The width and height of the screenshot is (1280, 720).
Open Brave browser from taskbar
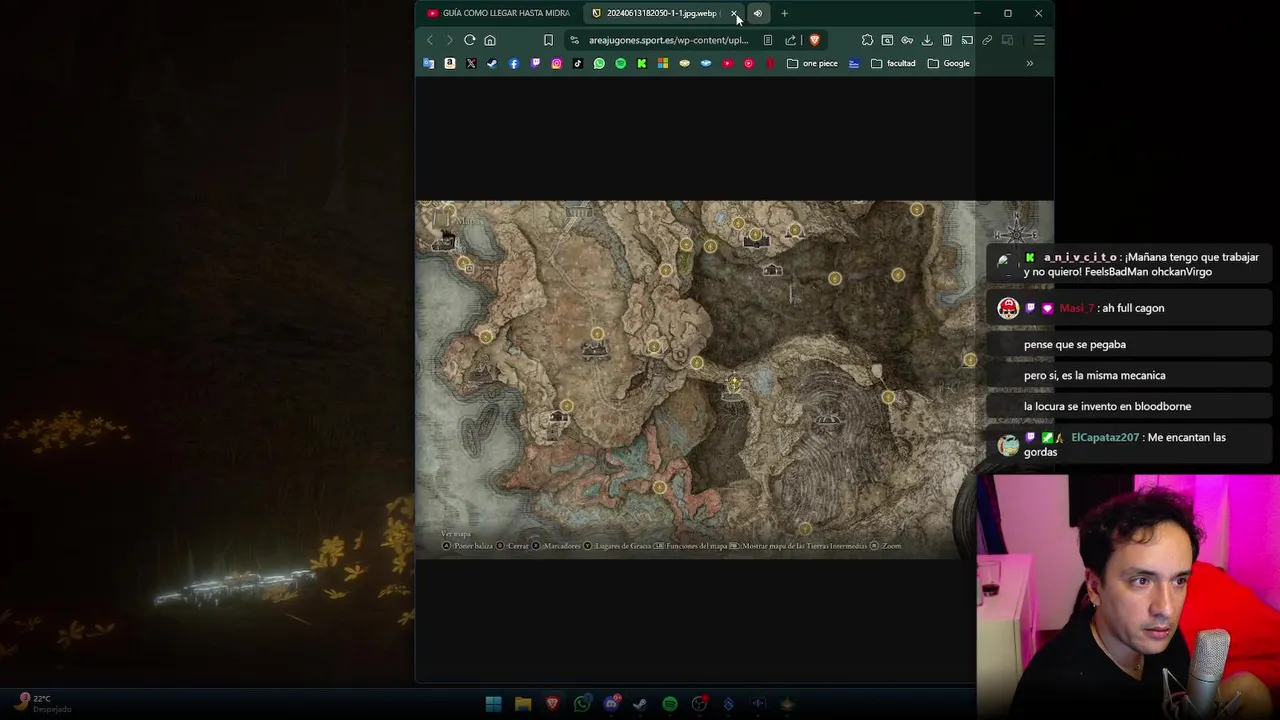coord(552,704)
